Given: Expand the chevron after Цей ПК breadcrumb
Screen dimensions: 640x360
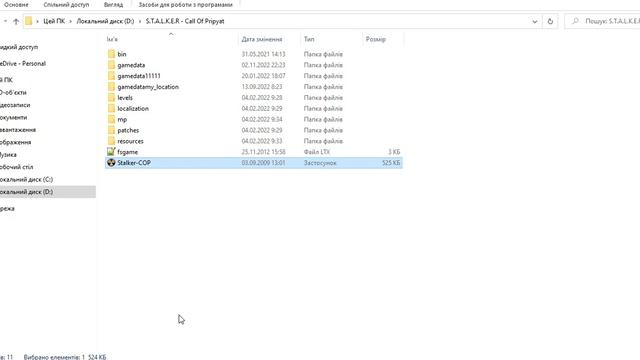Looking at the screenshot, I should (71, 21).
